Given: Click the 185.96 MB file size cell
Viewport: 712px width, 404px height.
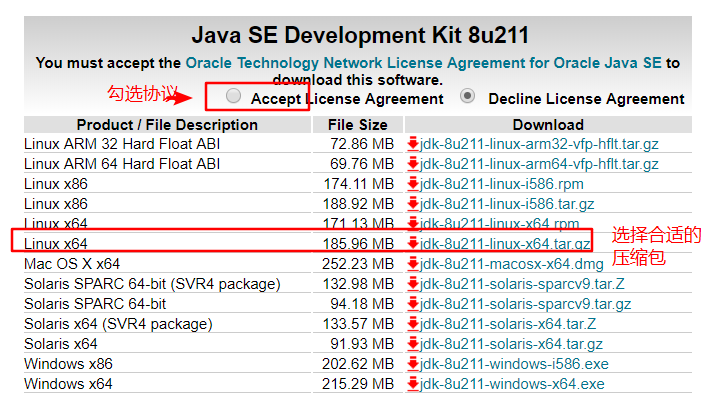Looking at the screenshot, I should (x=358, y=244).
